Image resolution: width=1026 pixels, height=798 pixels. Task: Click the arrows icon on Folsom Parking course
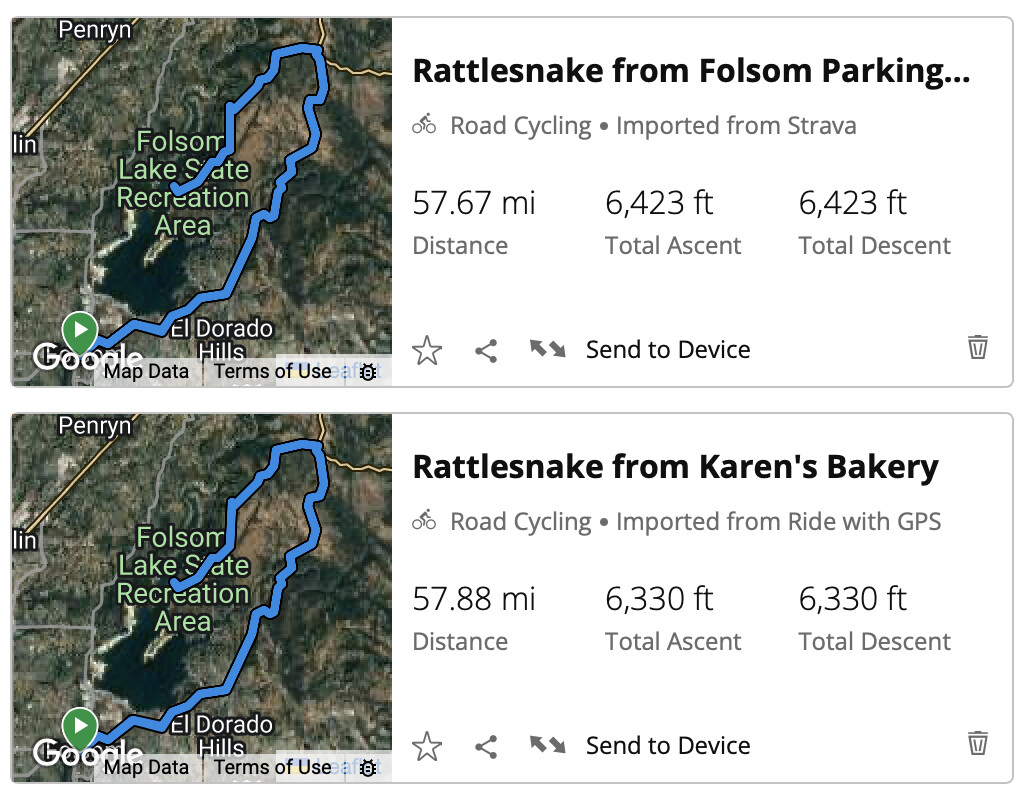coord(548,349)
